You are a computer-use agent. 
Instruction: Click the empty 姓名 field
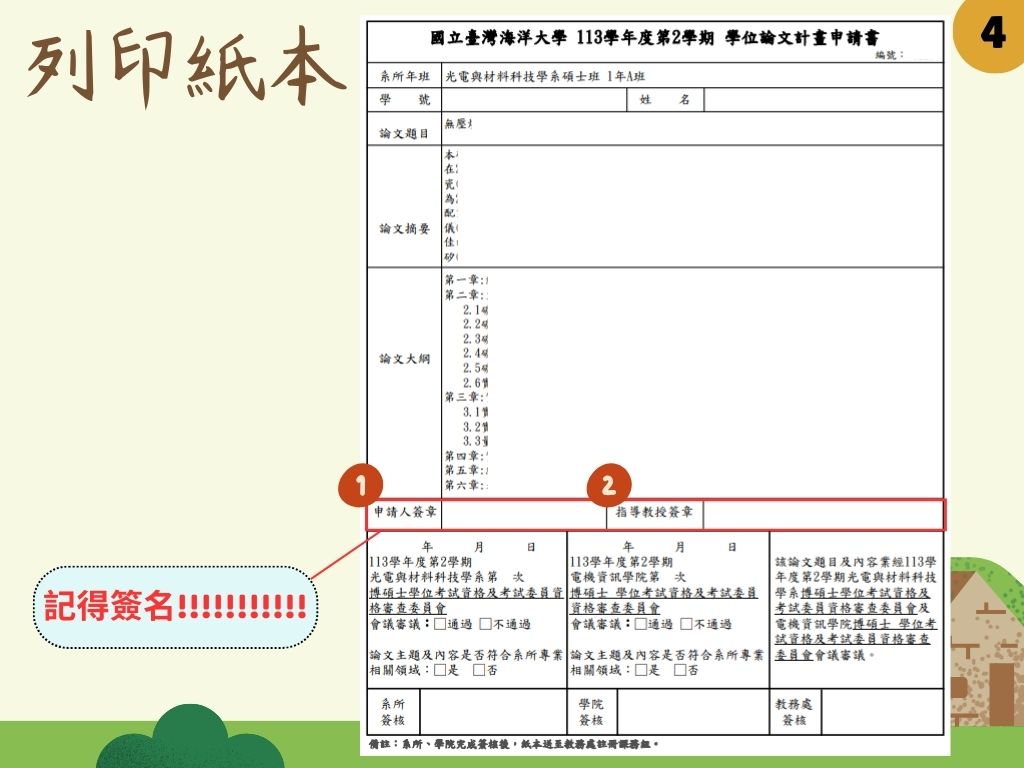[822, 100]
